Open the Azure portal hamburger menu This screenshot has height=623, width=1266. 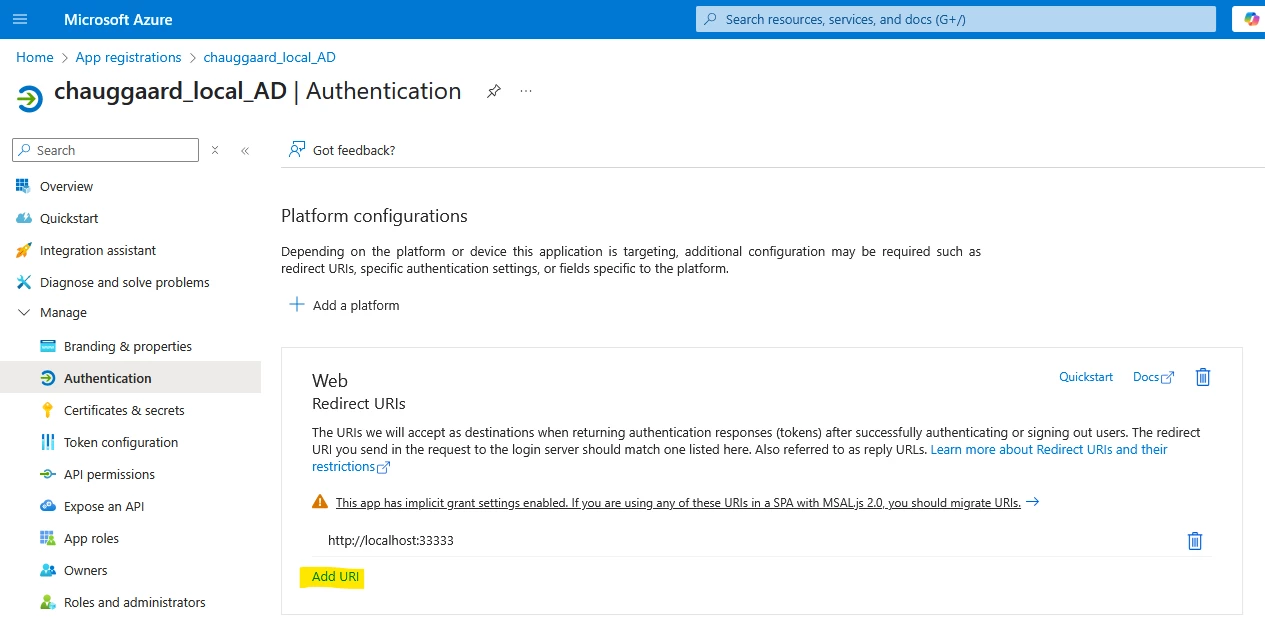tap(20, 19)
